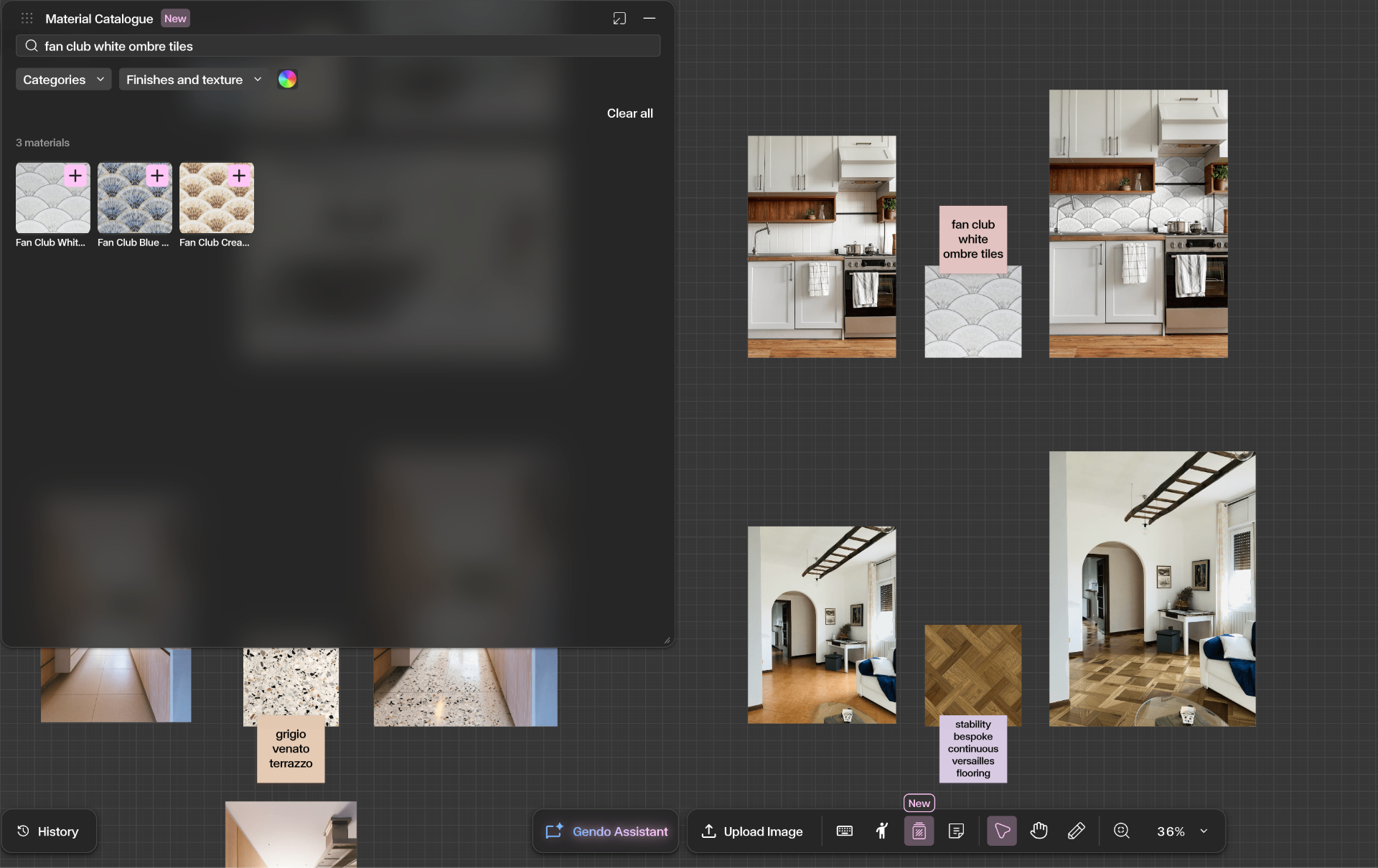Select the grigio venato terrazzo note
This screenshot has height=868, width=1378.
click(291, 749)
